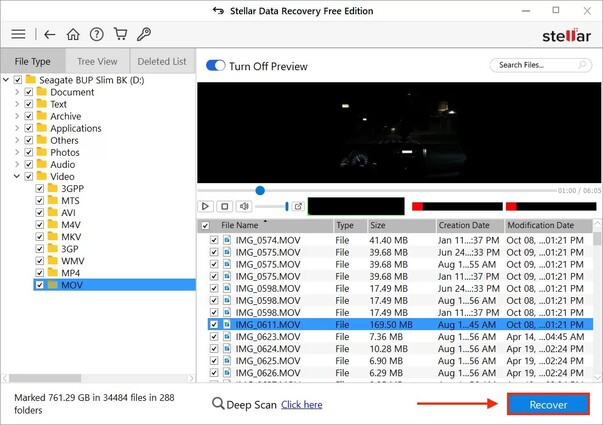Stop the video preview playback
Screen dimensions: 603x425
coord(225,206)
